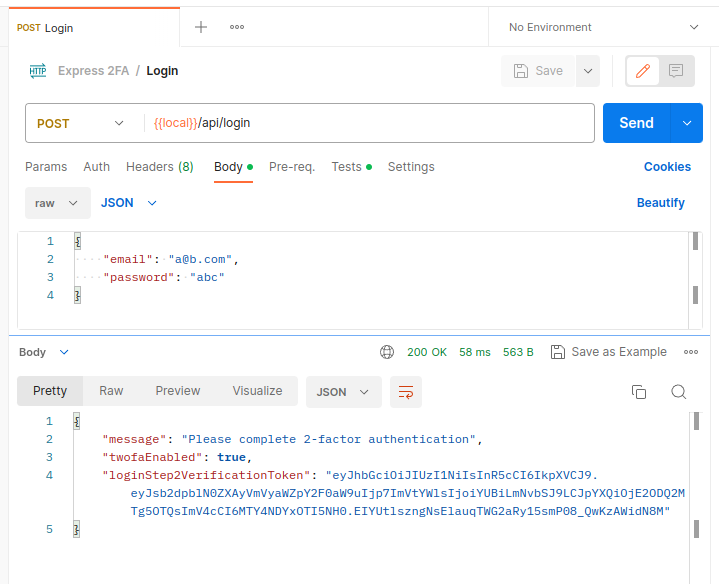Open the response JSON format dropdown
The image size is (719, 584).
coord(343,392)
